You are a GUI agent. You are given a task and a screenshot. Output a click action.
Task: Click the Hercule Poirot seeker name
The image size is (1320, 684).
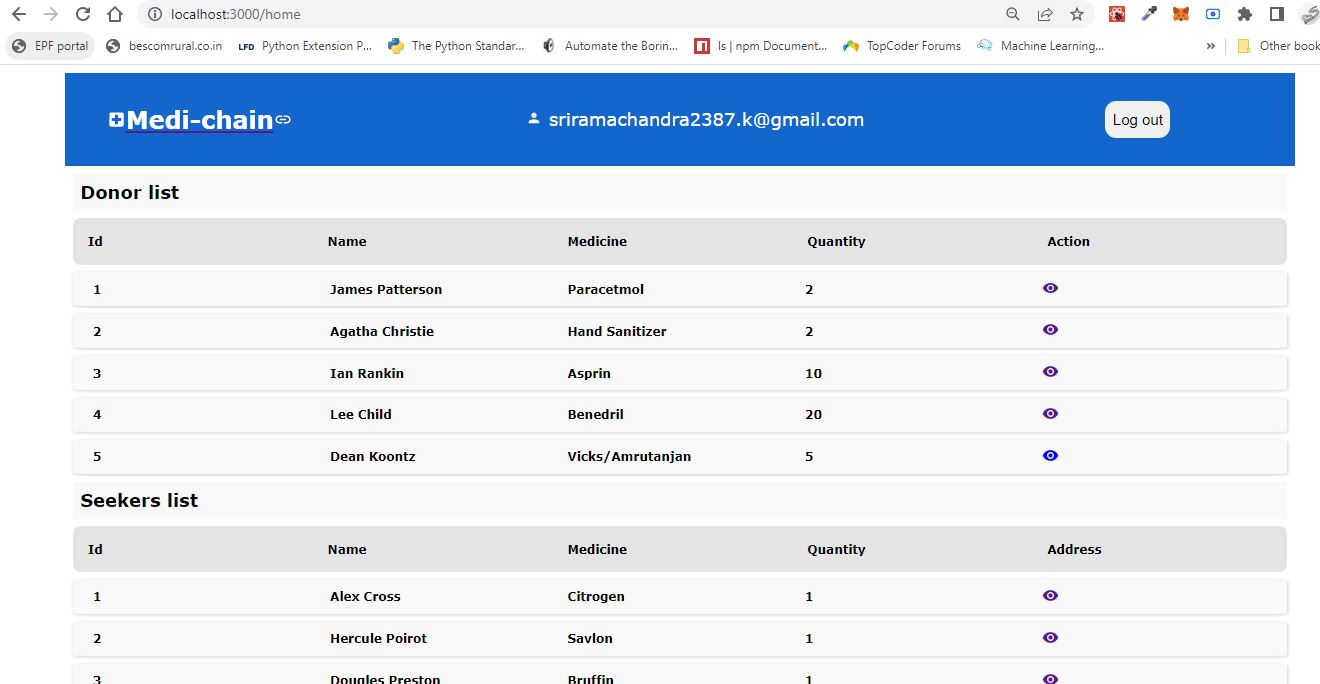pyautogui.click(x=378, y=639)
